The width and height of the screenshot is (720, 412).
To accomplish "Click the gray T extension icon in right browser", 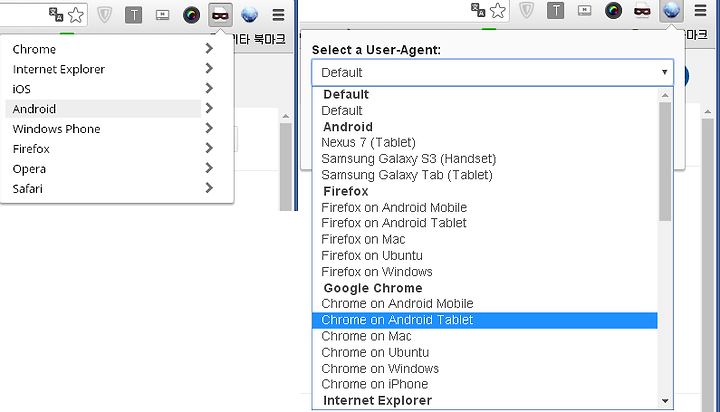I will coord(556,11).
